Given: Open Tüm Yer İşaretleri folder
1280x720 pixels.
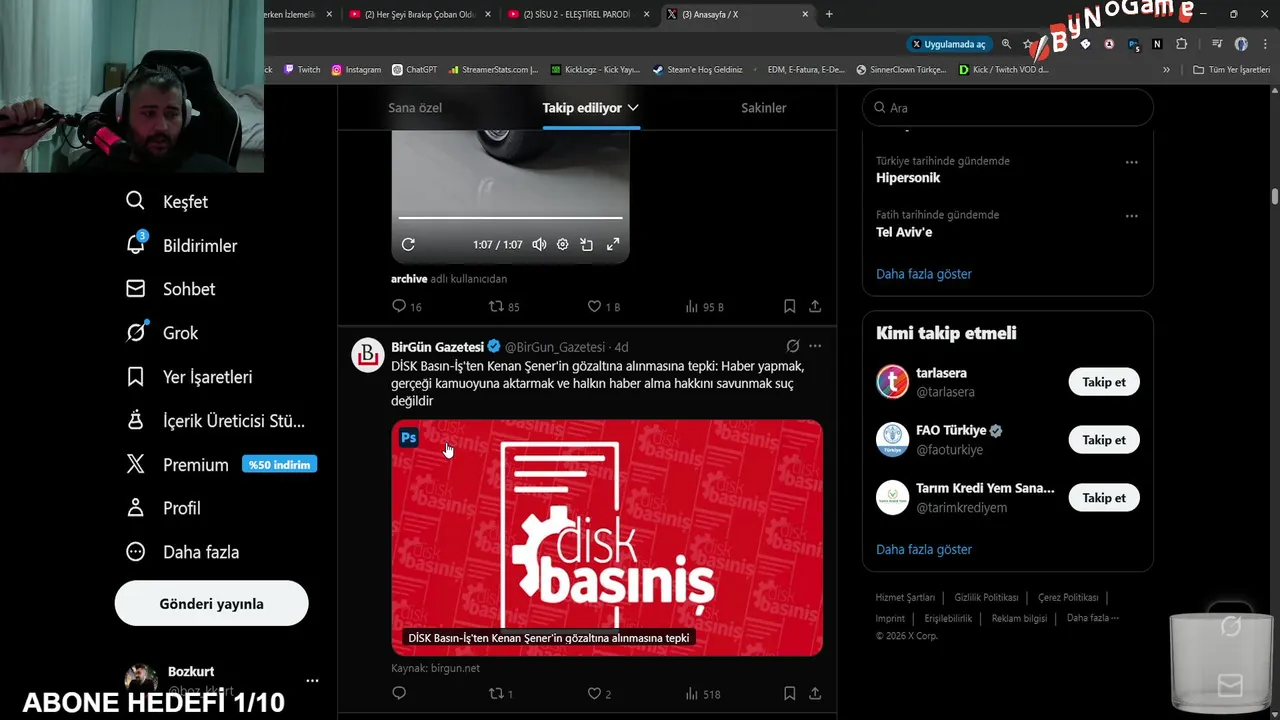Looking at the screenshot, I should pyautogui.click(x=1232, y=70).
